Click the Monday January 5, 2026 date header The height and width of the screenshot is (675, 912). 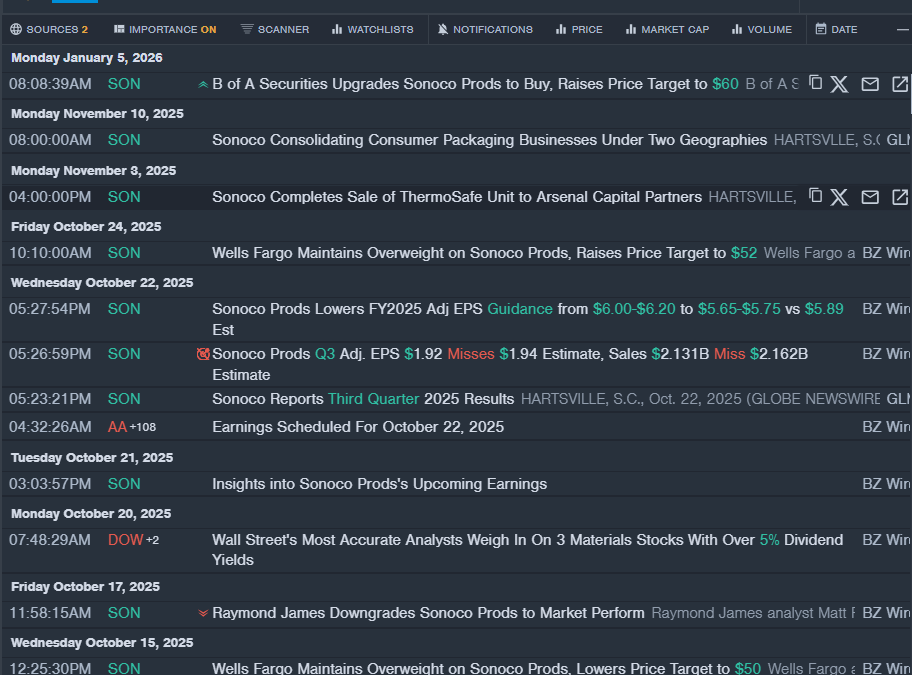point(87,58)
